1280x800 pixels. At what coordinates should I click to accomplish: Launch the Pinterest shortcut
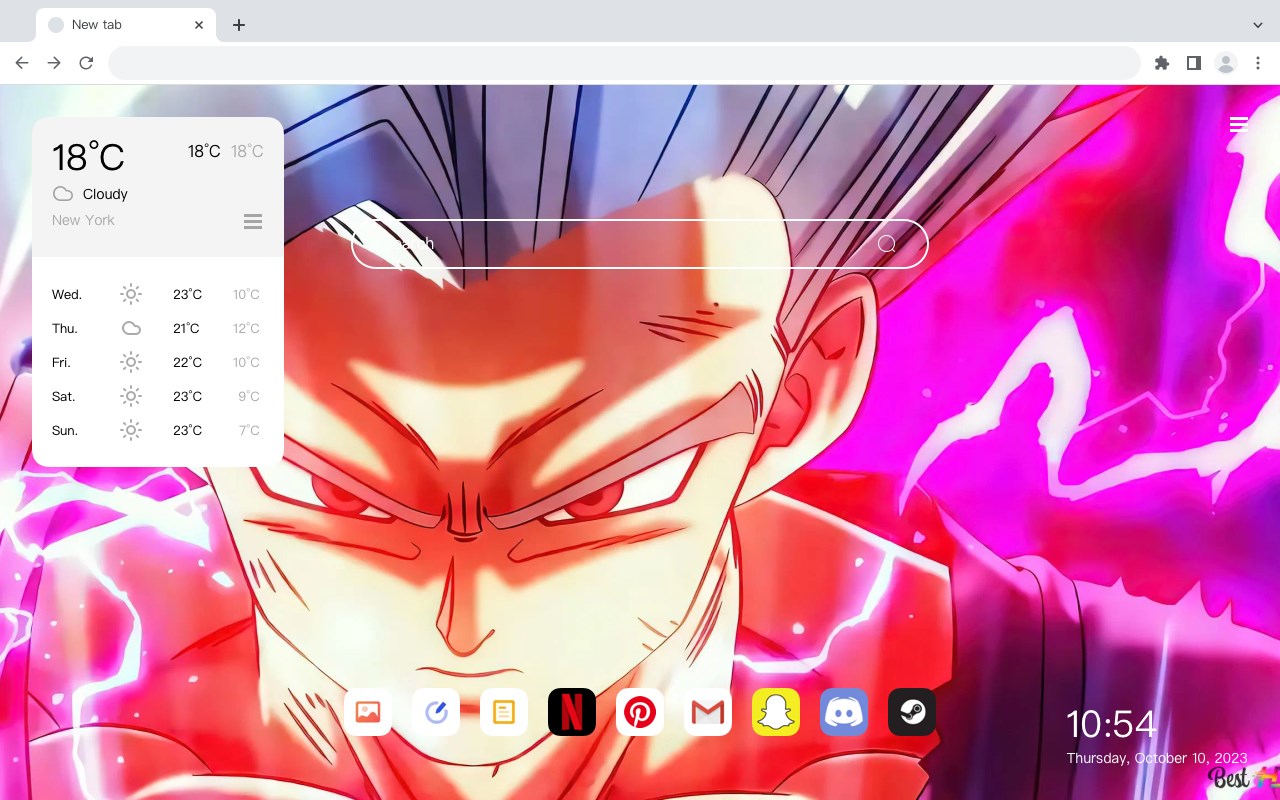coord(640,712)
